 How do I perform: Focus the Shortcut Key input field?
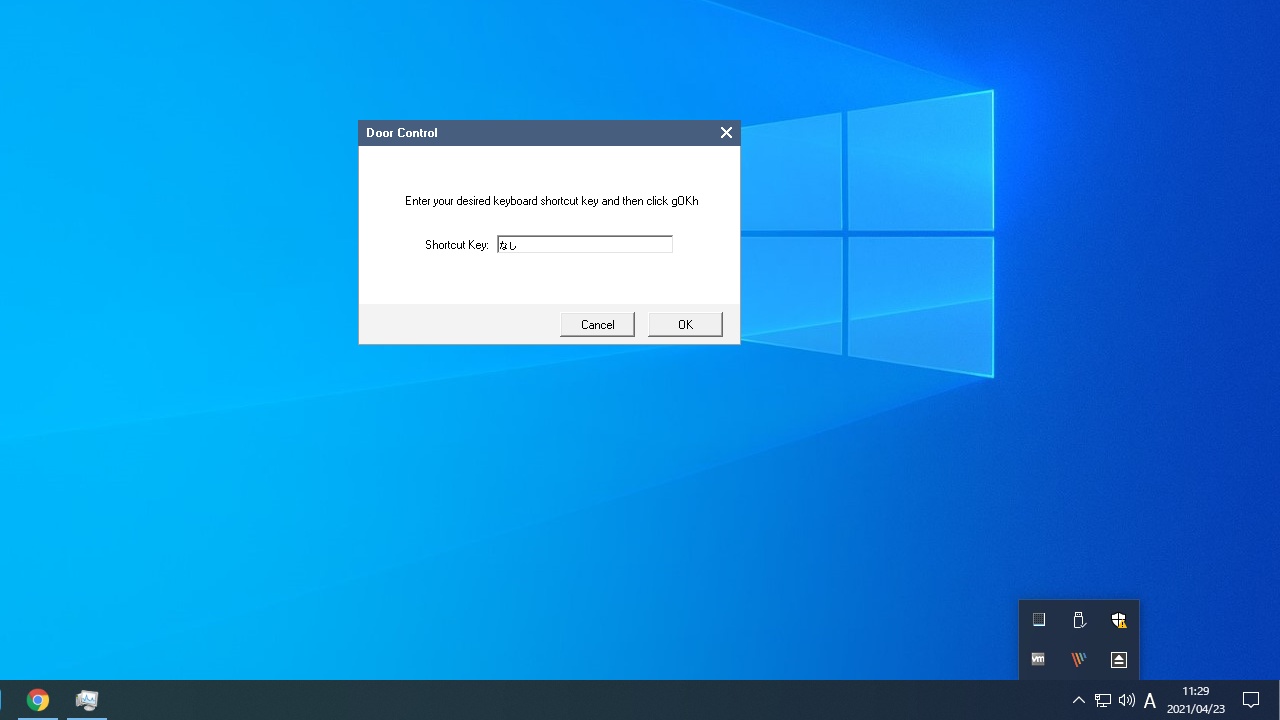[x=585, y=244]
